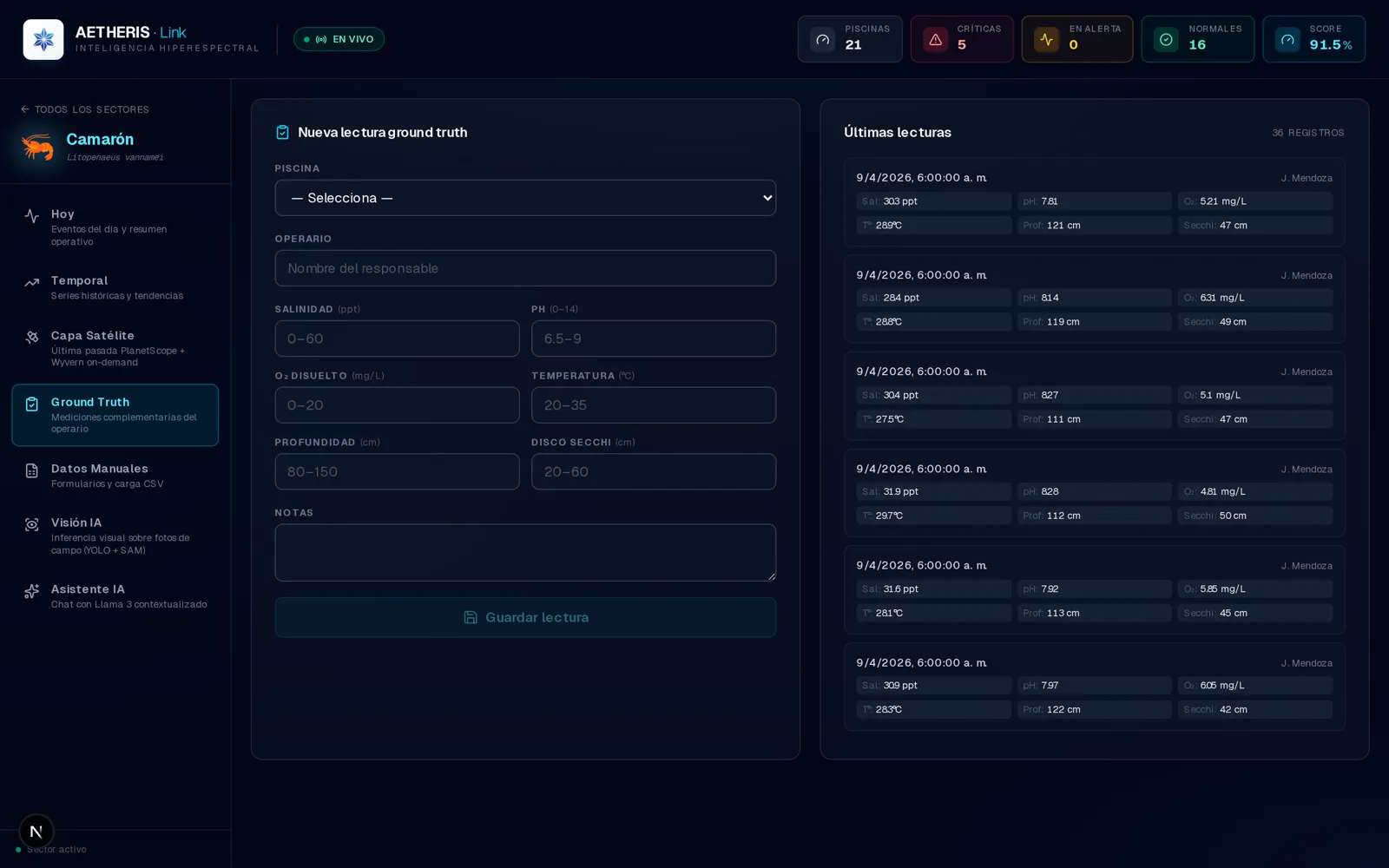The image size is (1389, 868).
Task: Click the reading with Secchi 50 cm
Action: pyautogui.click(x=1095, y=492)
